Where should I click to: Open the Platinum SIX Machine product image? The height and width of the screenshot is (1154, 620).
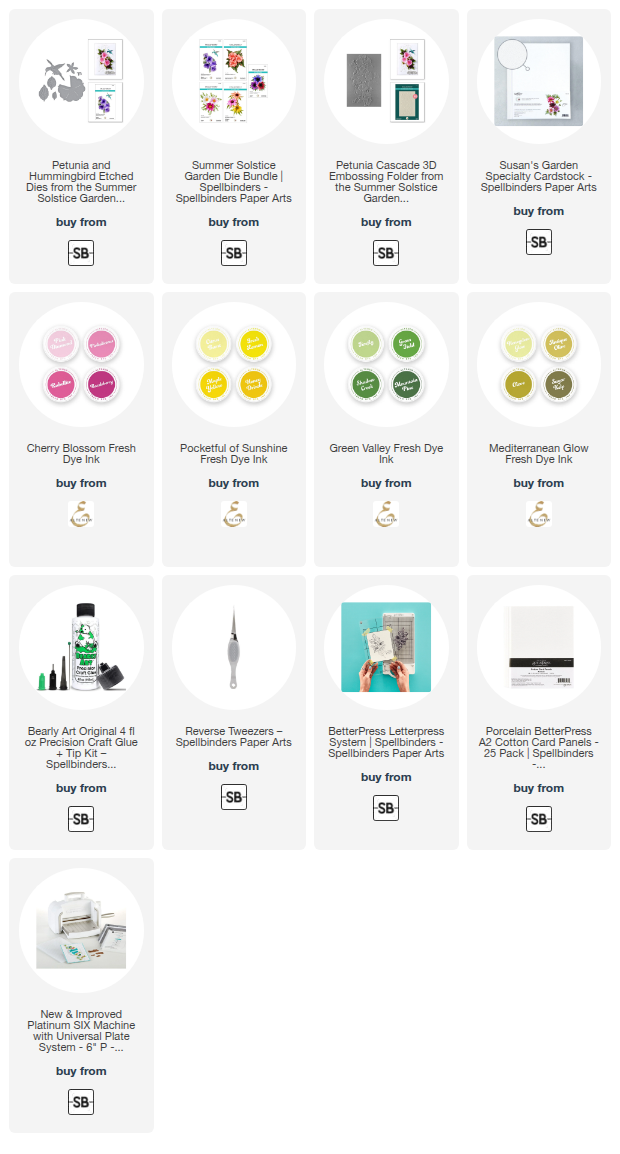pyautogui.click(x=81, y=930)
